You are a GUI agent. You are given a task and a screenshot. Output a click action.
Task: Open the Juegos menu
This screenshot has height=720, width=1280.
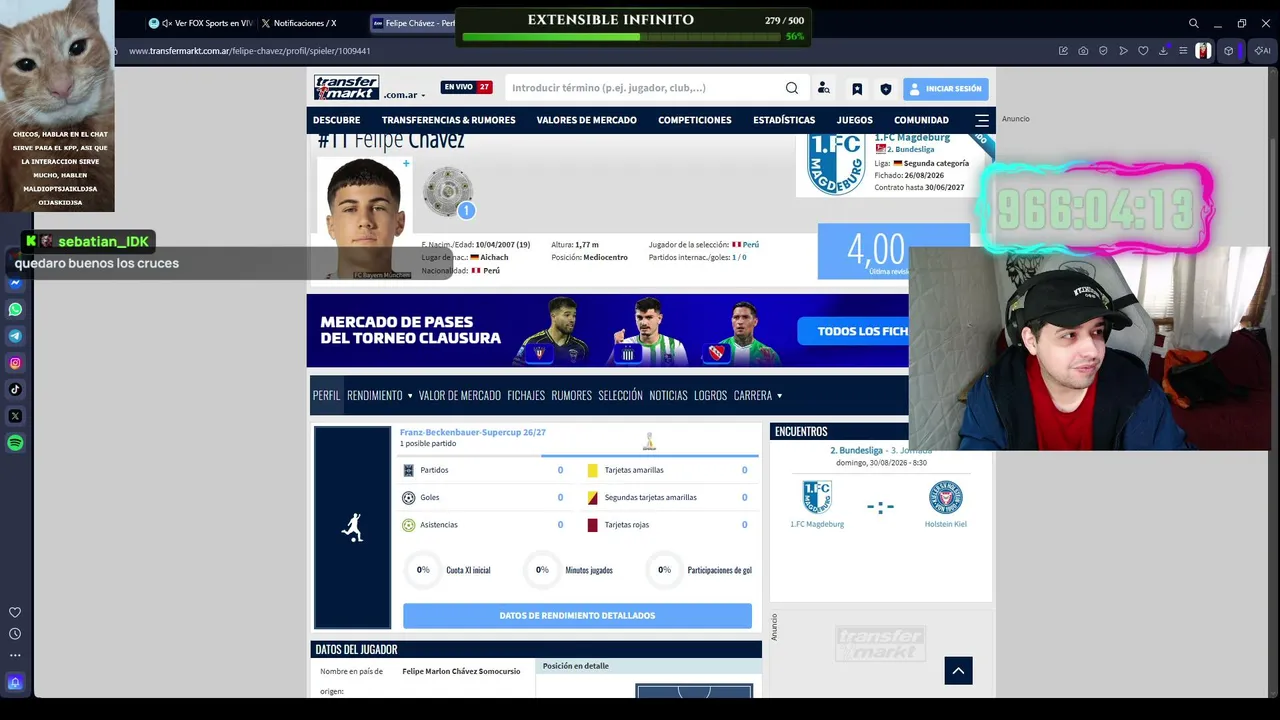pyautogui.click(x=855, y=120)
